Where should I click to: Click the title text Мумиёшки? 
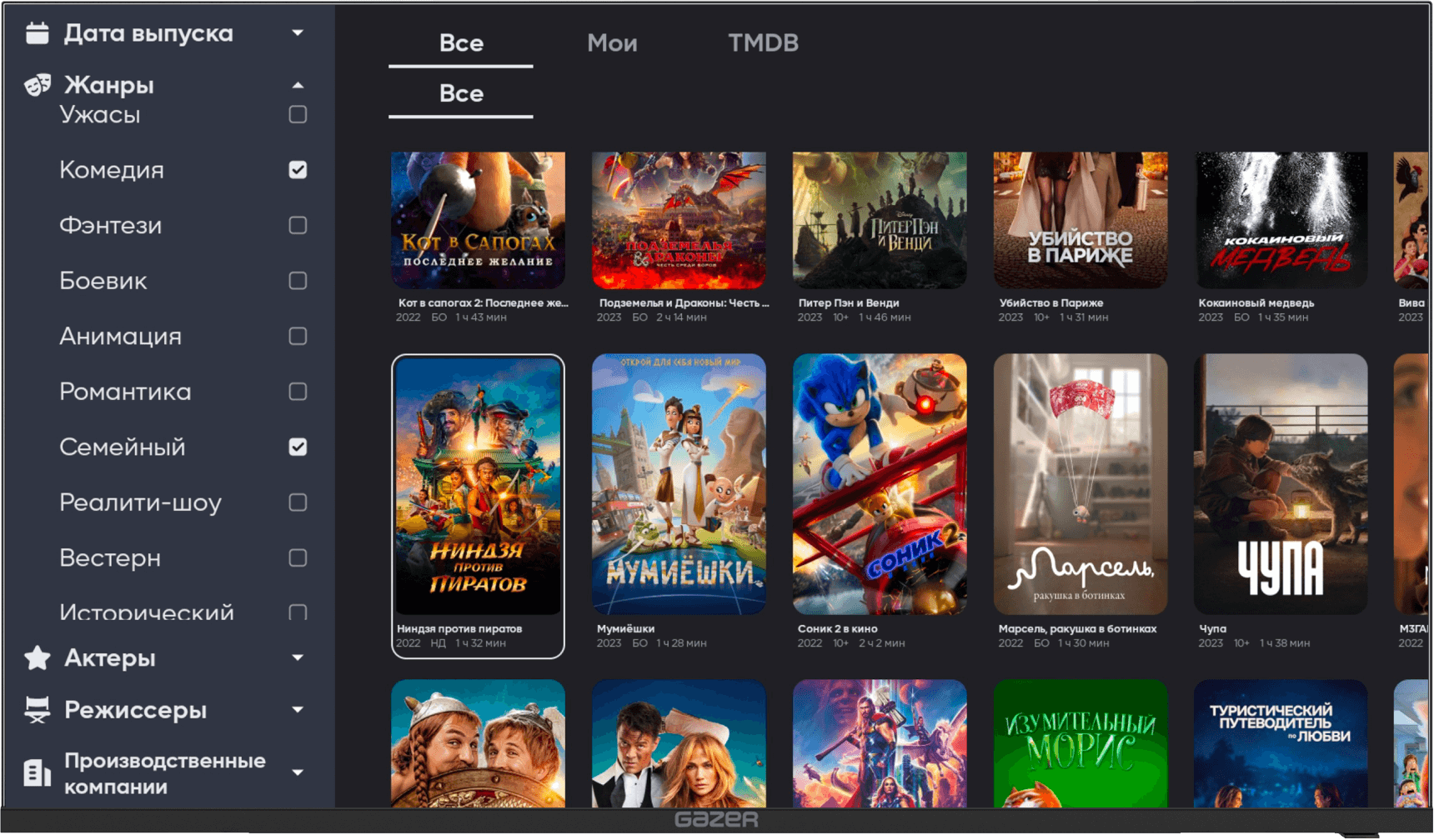(626, 629)
